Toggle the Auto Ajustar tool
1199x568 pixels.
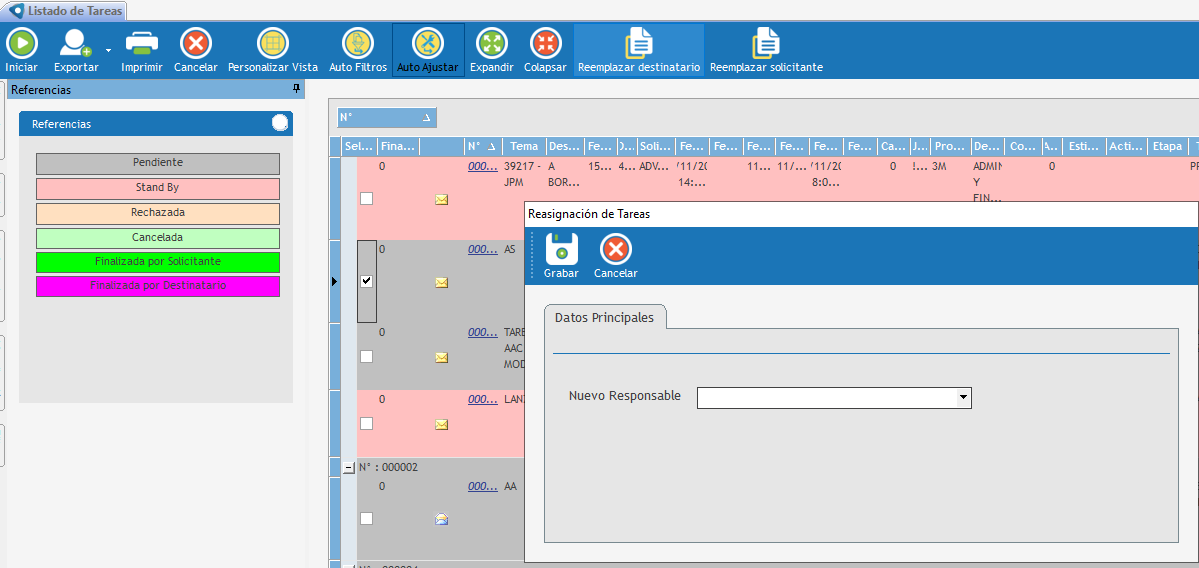pyautogui.click(x=427, y=43)
